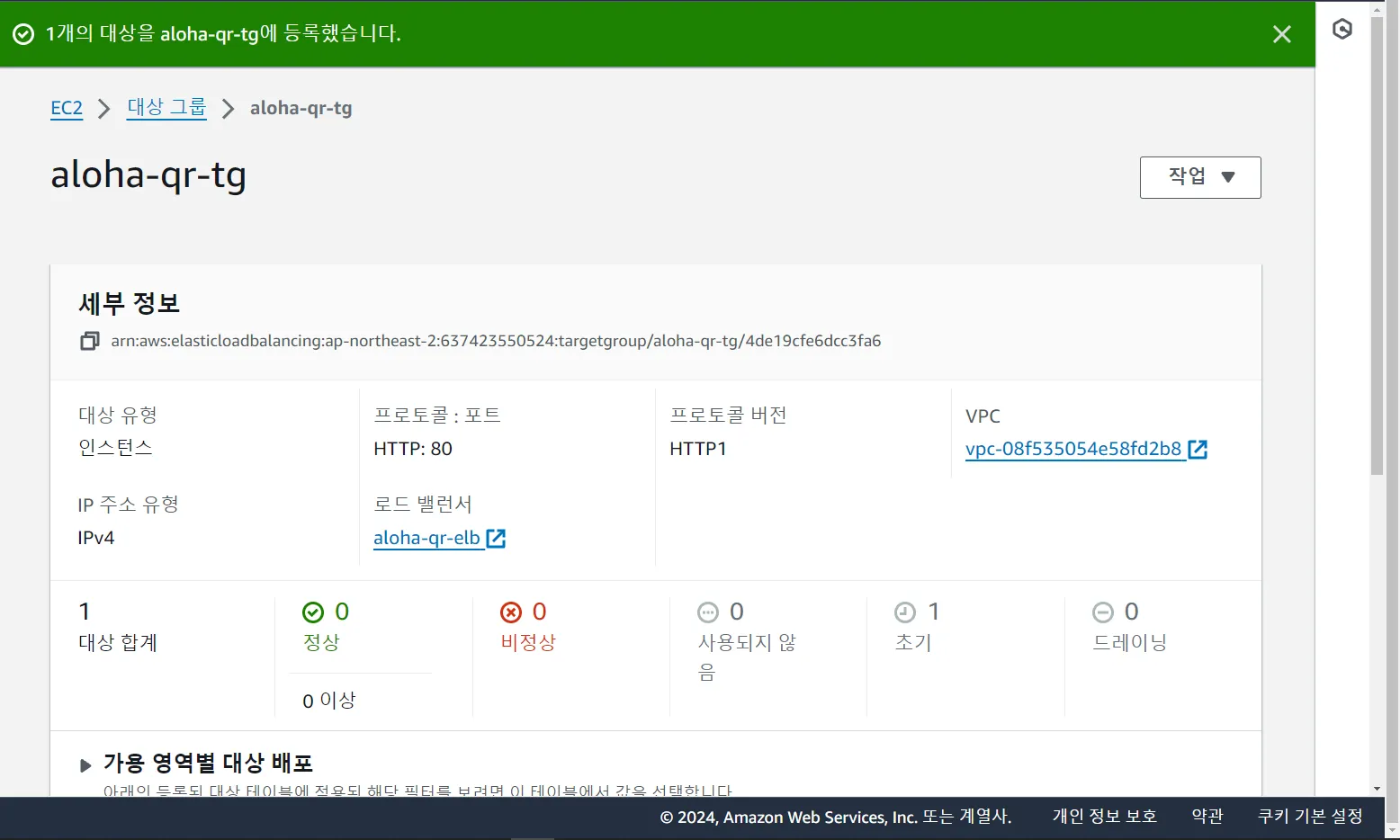Image resolution: width=1400 pixels, height=840 pixels.
Task: Click the 로드 밸런서 field label
Action: [x=423, y=504]
